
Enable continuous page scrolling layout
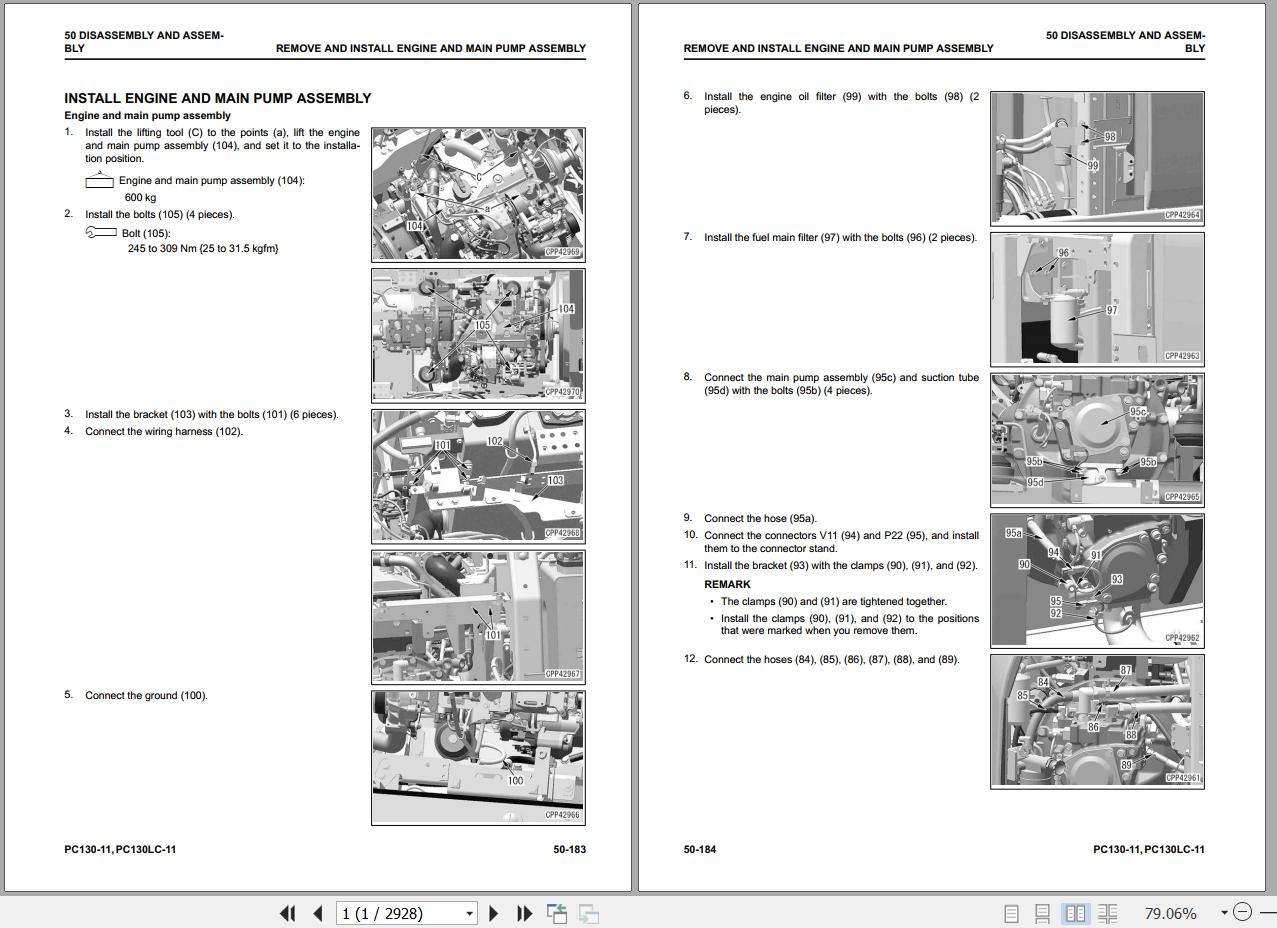click(x=1042, y=913)
